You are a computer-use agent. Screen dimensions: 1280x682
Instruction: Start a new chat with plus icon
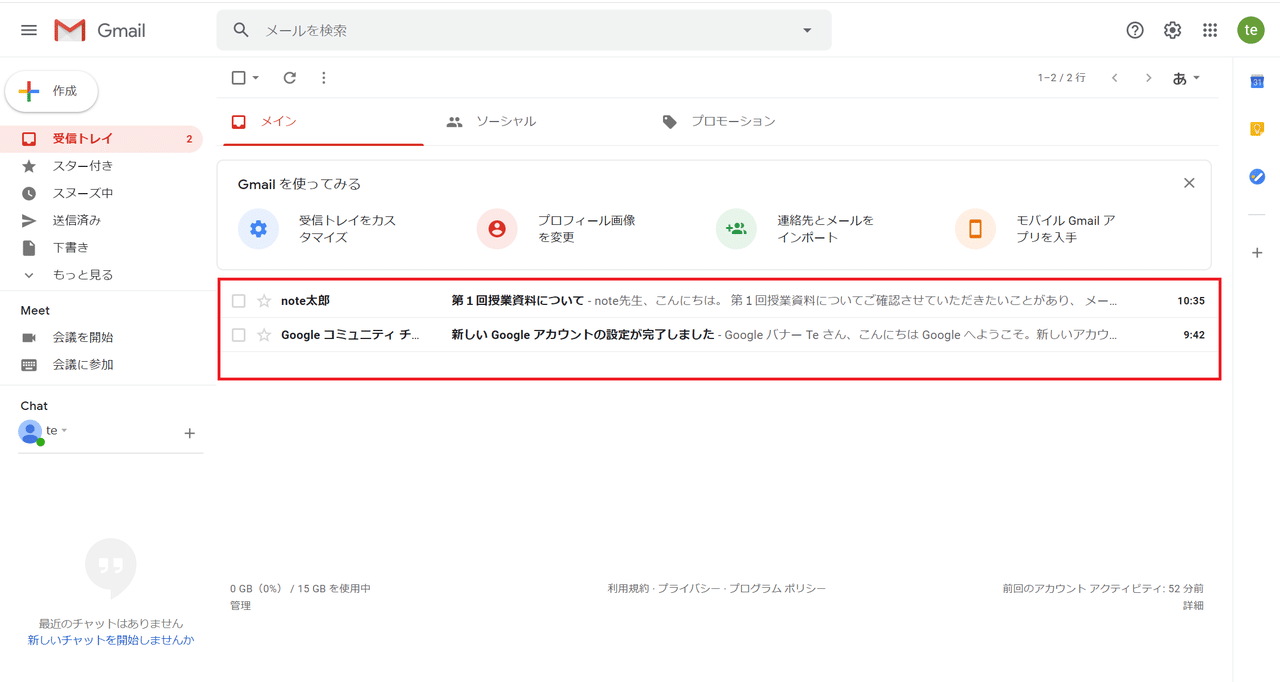[190, 433]
